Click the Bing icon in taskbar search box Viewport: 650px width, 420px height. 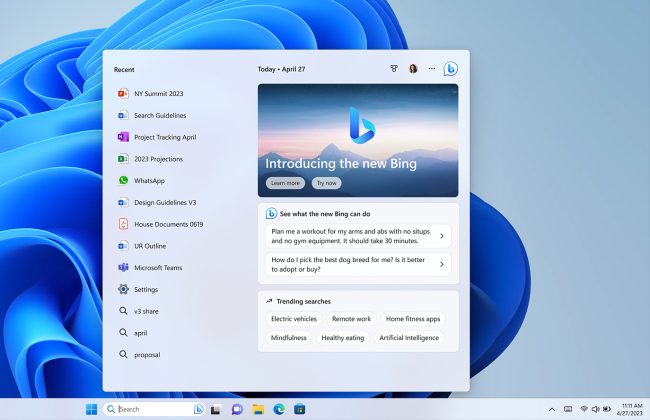coord(199,409)
